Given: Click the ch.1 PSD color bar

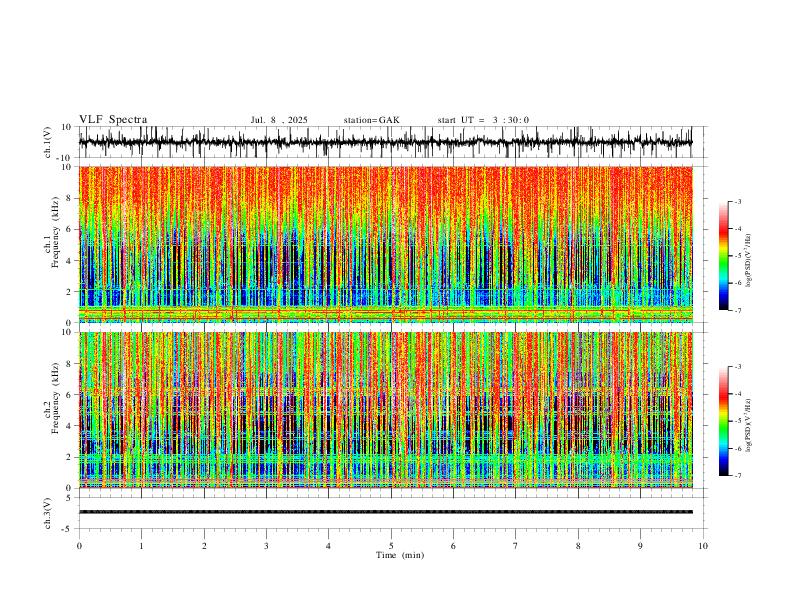Looking at the screenshot, I should [x=723, y=256].
